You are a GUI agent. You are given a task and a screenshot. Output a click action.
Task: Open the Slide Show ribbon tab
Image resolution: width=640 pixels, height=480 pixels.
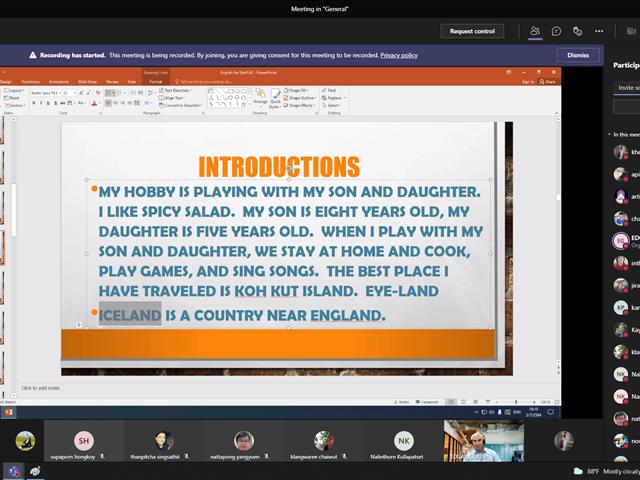pyautogui.click(x=87, y=82)
